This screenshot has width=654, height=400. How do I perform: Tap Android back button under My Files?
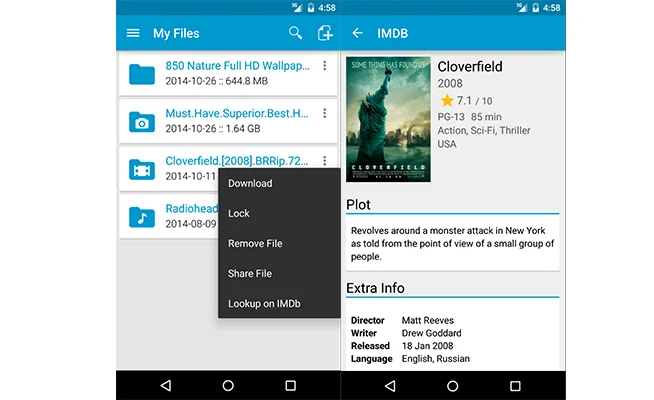[x=166, y=385]
